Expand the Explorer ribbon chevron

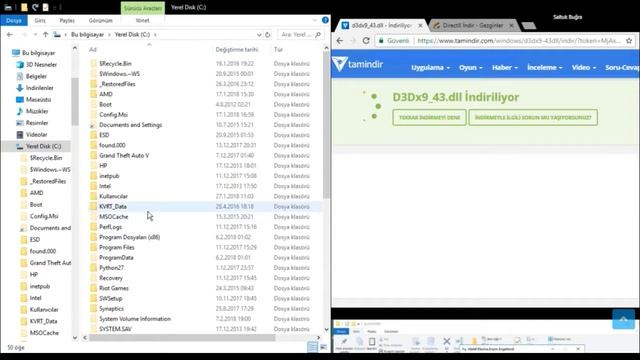[x=315, y=20]
